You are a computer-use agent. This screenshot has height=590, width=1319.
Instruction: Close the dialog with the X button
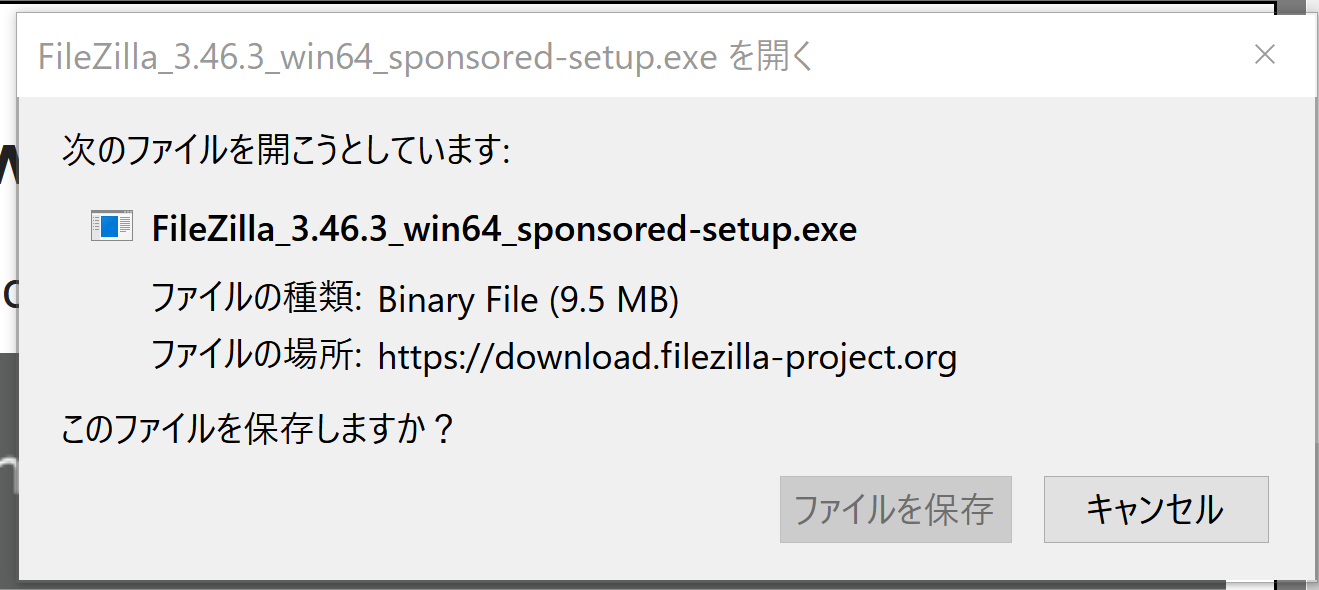1265,55
